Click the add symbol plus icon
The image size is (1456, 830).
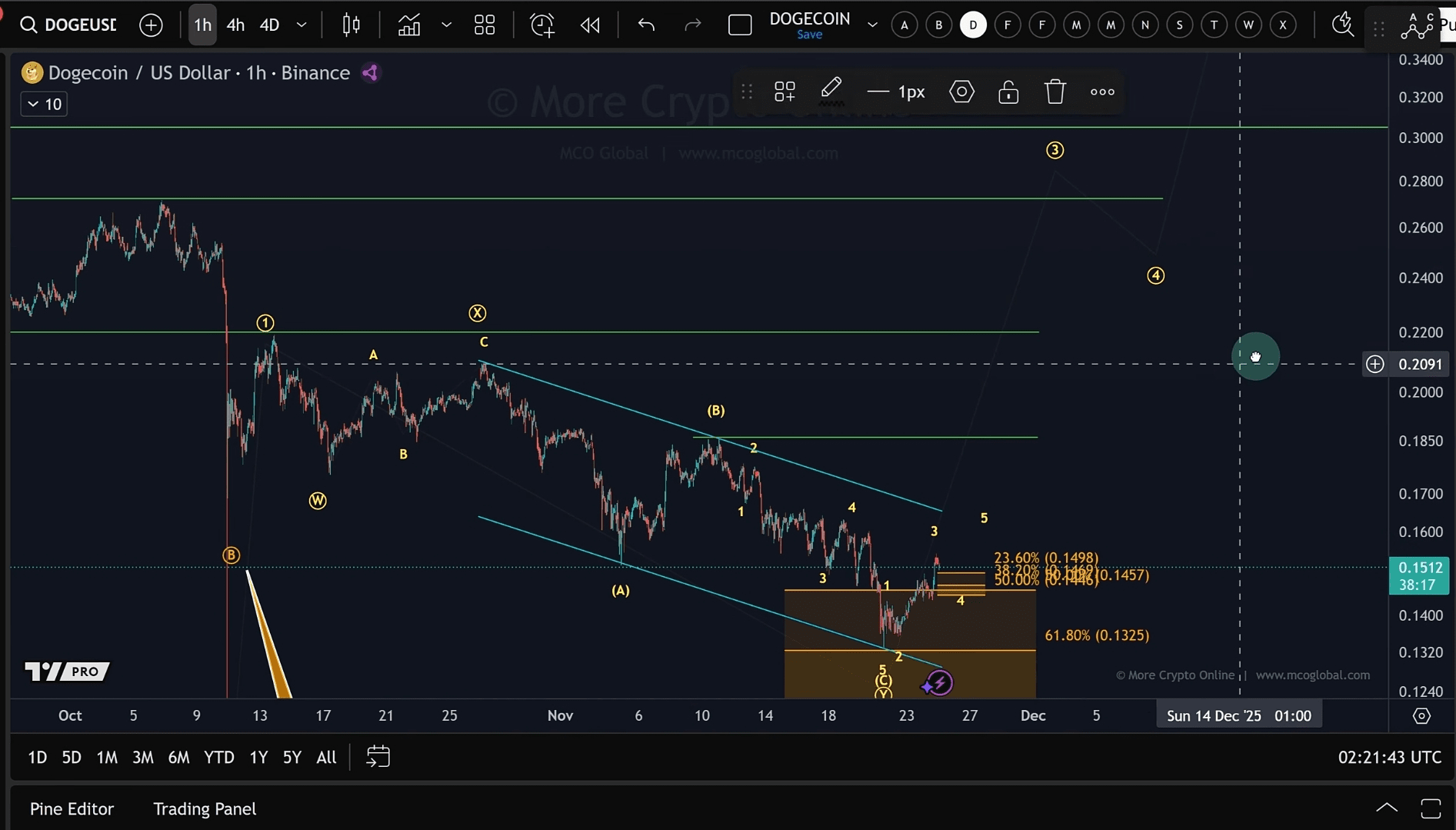[151, 25]
